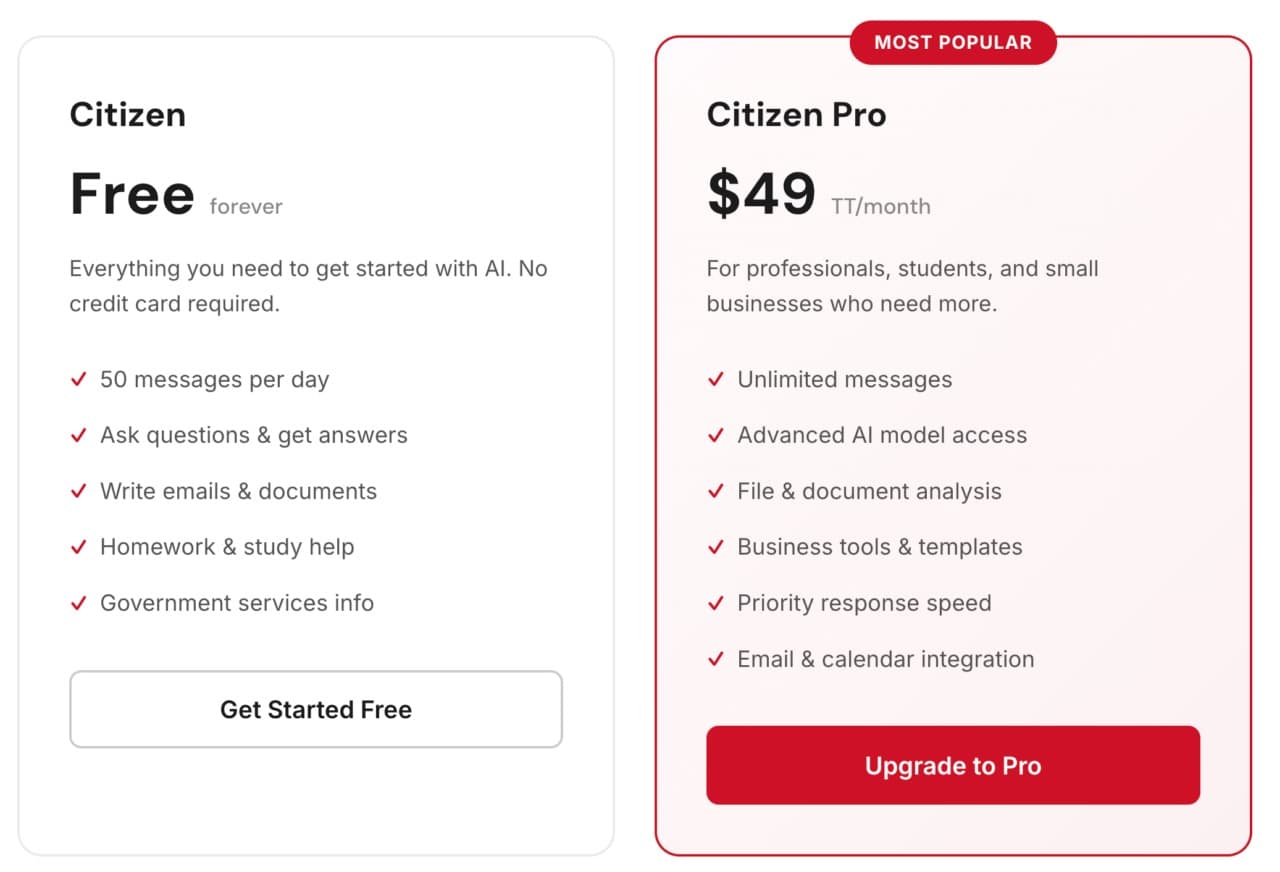Click the Get Started Free button

pyautogui.click(x=315, y=709)
